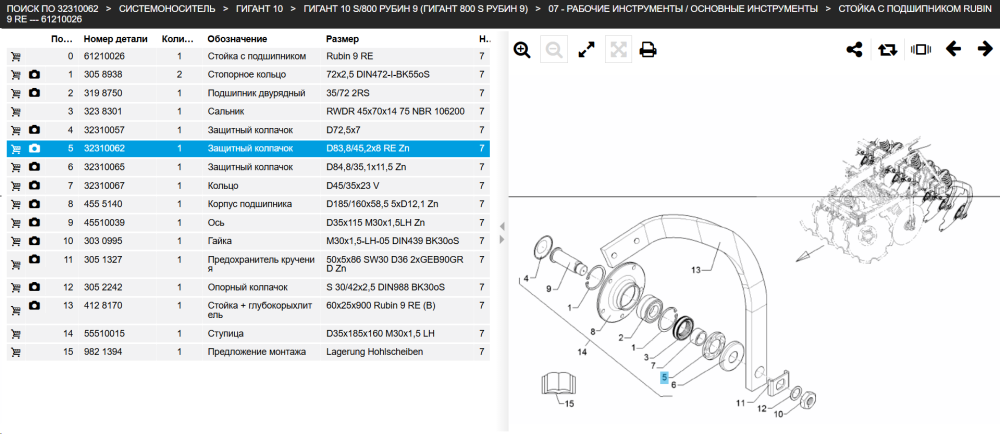Go to the next diagram arrow

tap(985, 49)
